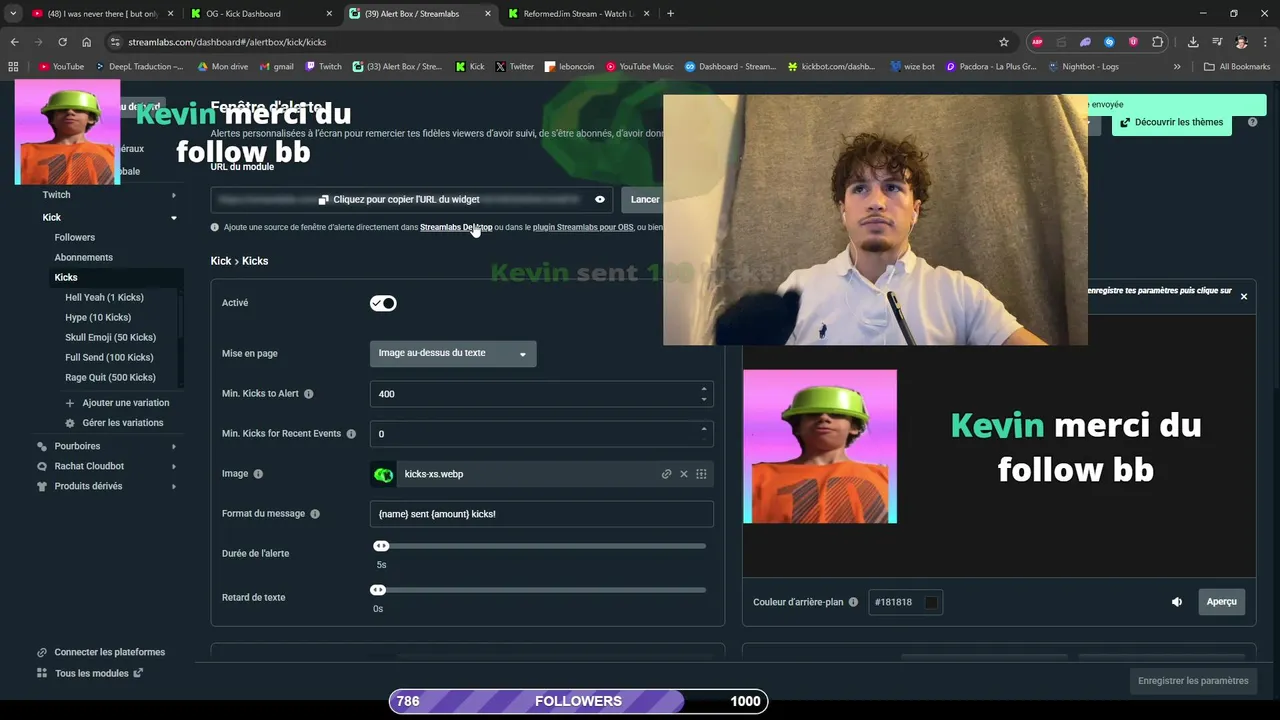Click info icon next to Min. Kicks to Alert
This screenshot has width=1280, height=720.
[308, 394]
